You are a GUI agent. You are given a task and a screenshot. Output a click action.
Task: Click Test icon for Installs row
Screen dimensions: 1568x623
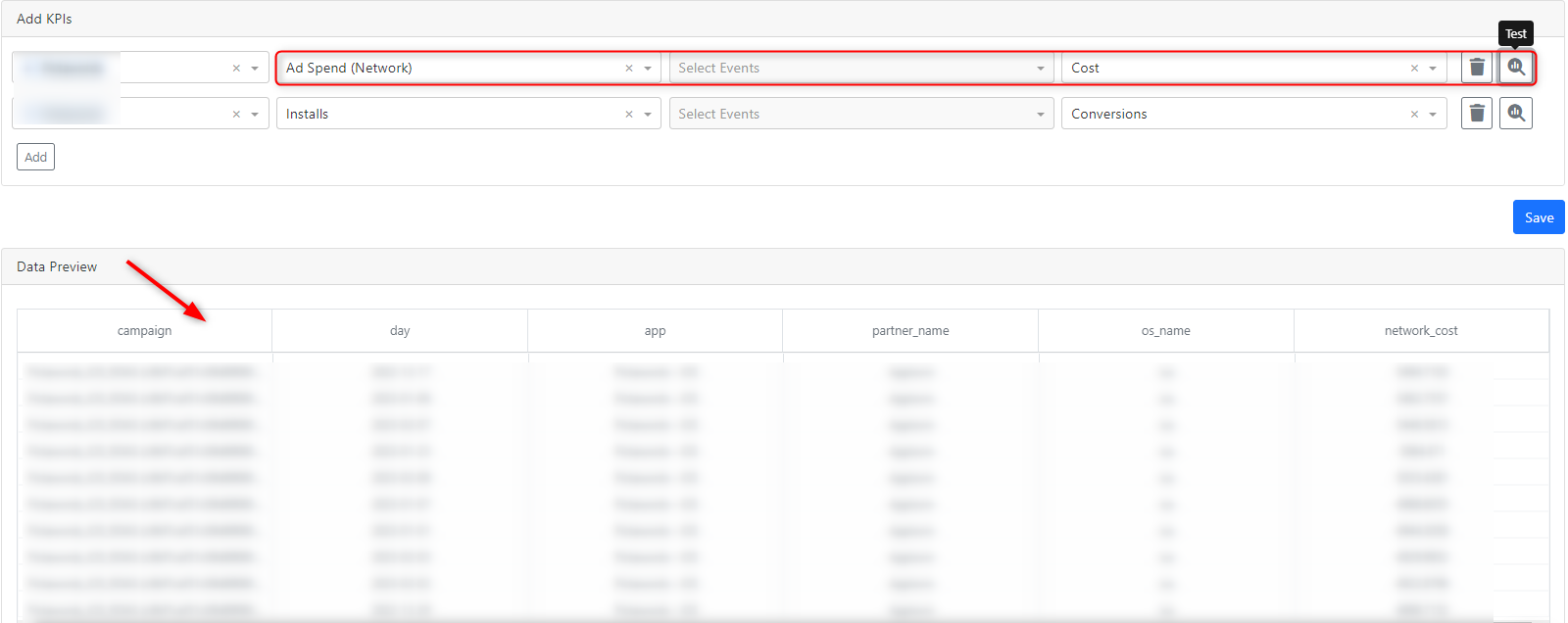point(1516,114)
